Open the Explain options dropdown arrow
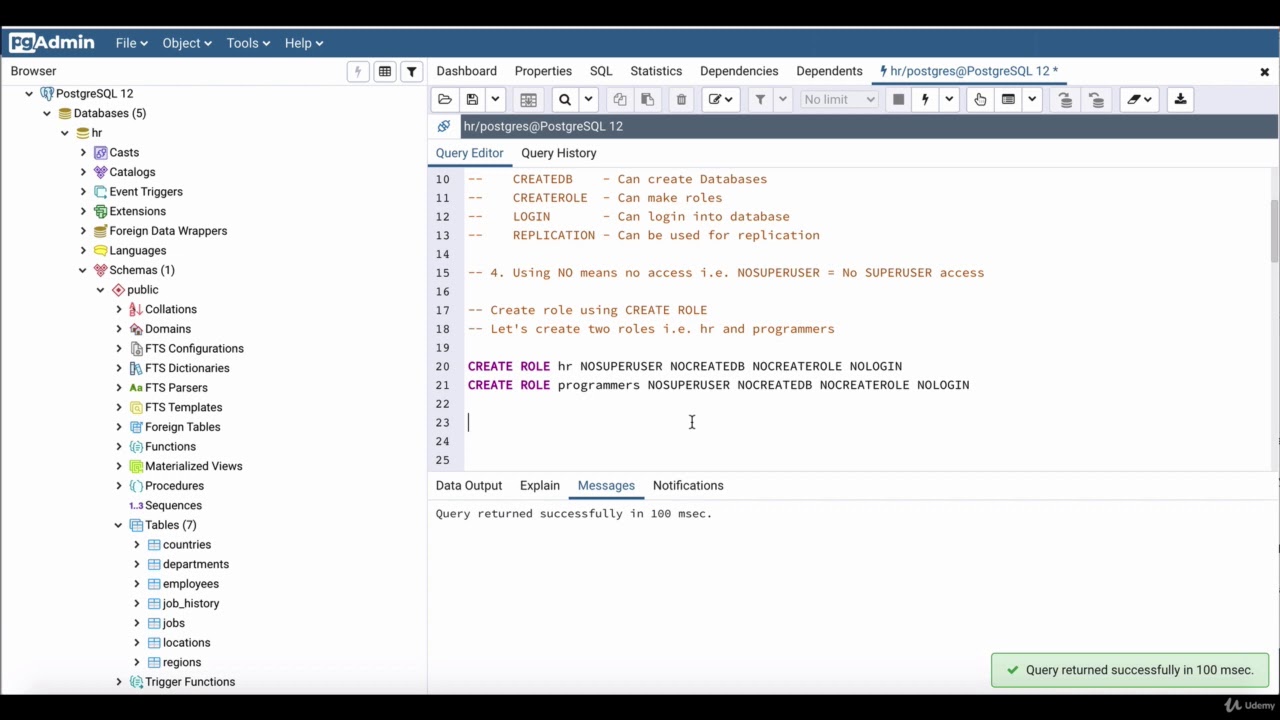The width and height of the screenshot is (1280, 720). 1032,99
